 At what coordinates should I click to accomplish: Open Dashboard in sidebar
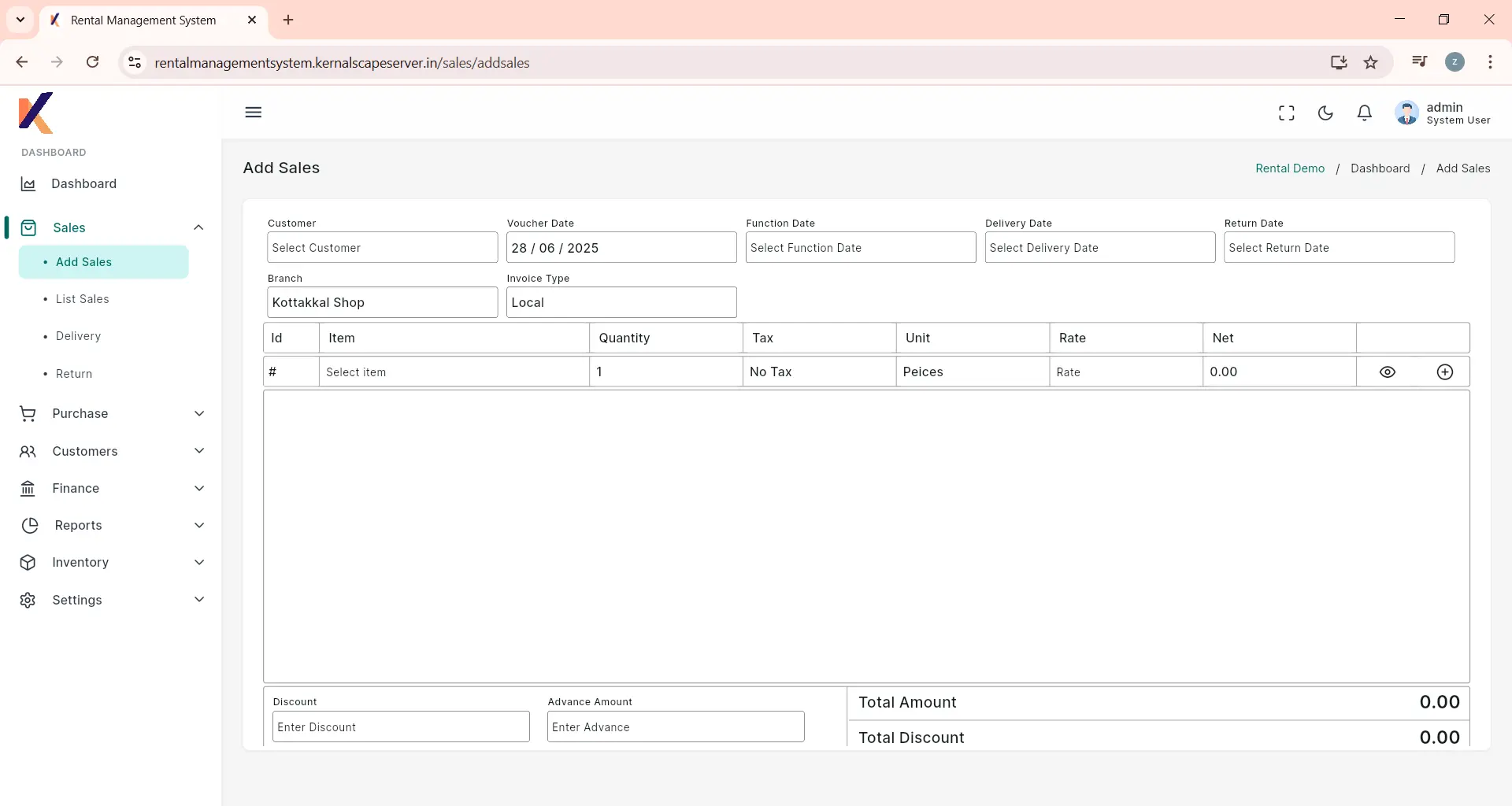pos(84,184)
